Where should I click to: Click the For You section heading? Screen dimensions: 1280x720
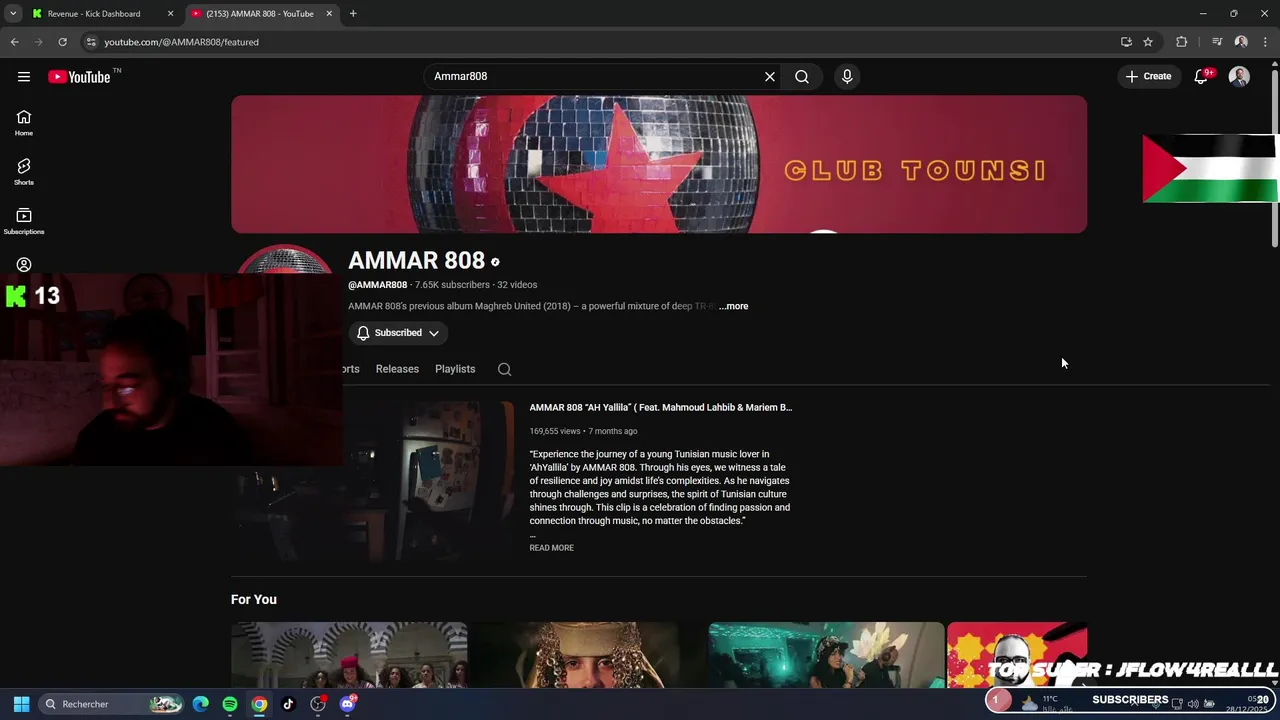pos(254,599)
